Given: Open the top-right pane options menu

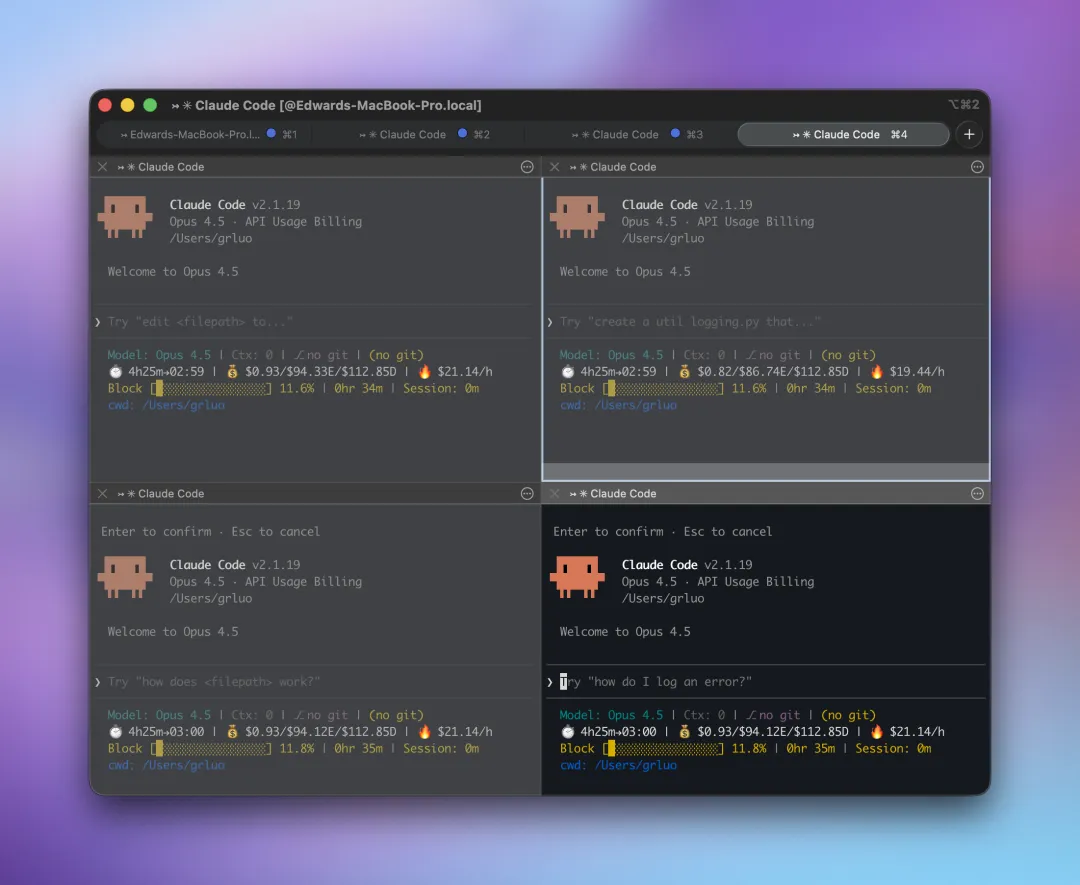Looking at the screenshot, I should (977, 167).
